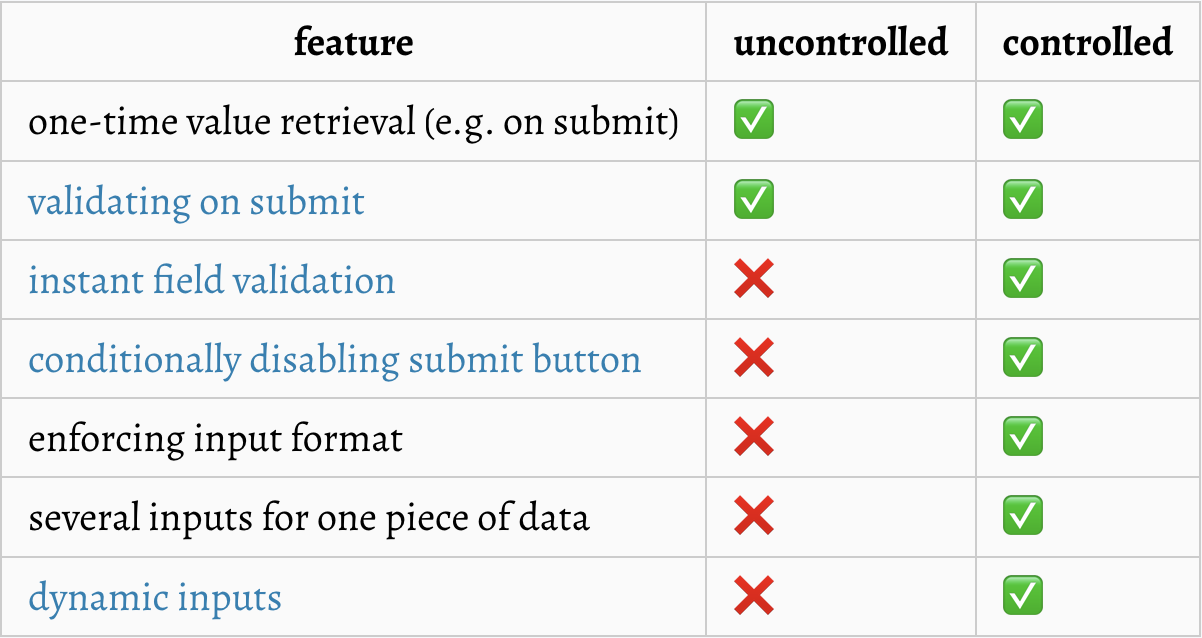Click the 'enforcing input format' row text
This screenshot has height=638, width=1202.
click(215, 439)
